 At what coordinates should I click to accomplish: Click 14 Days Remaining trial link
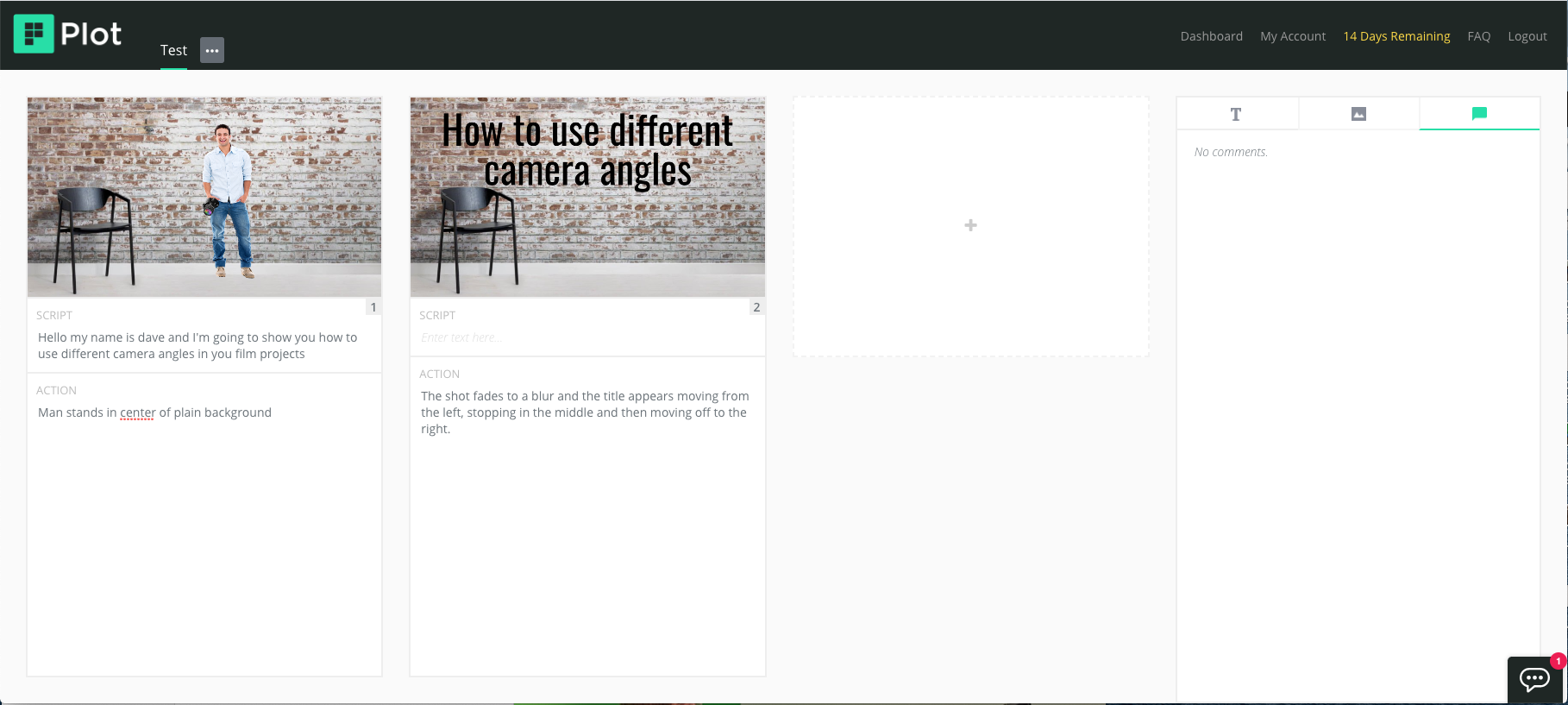click(x=1396, y=36)
